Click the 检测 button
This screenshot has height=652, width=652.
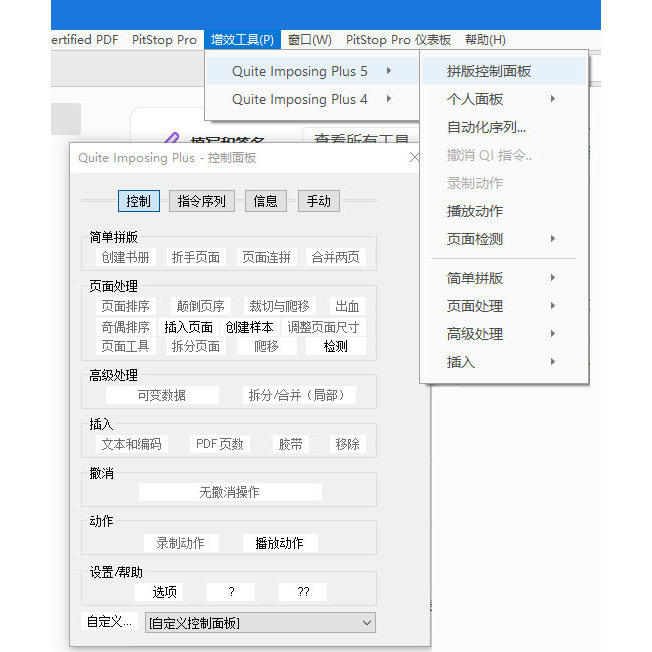point(336,346)
